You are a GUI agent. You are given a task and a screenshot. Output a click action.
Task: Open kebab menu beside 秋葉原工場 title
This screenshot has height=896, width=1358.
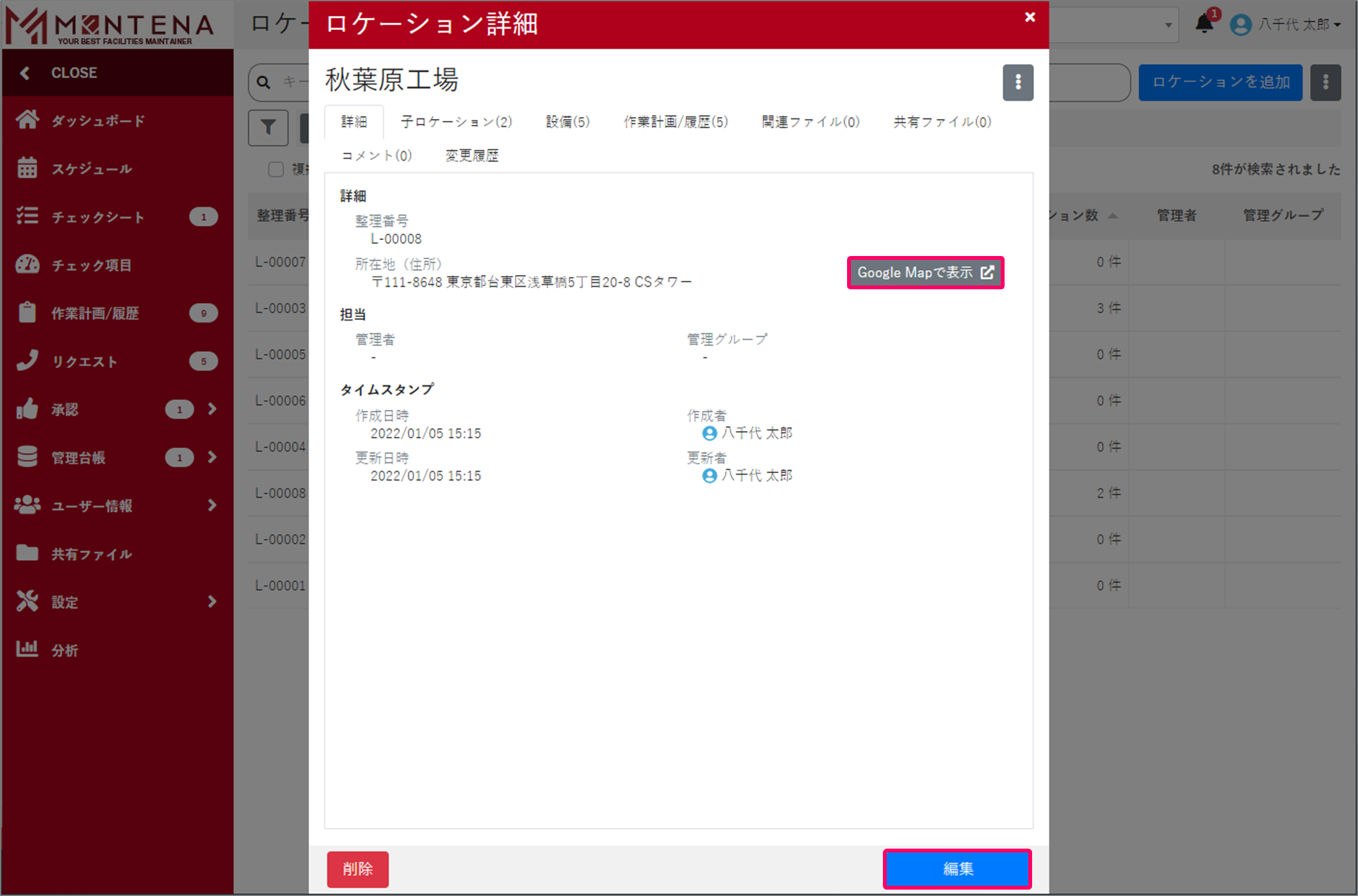click(x=1017, y=82)
